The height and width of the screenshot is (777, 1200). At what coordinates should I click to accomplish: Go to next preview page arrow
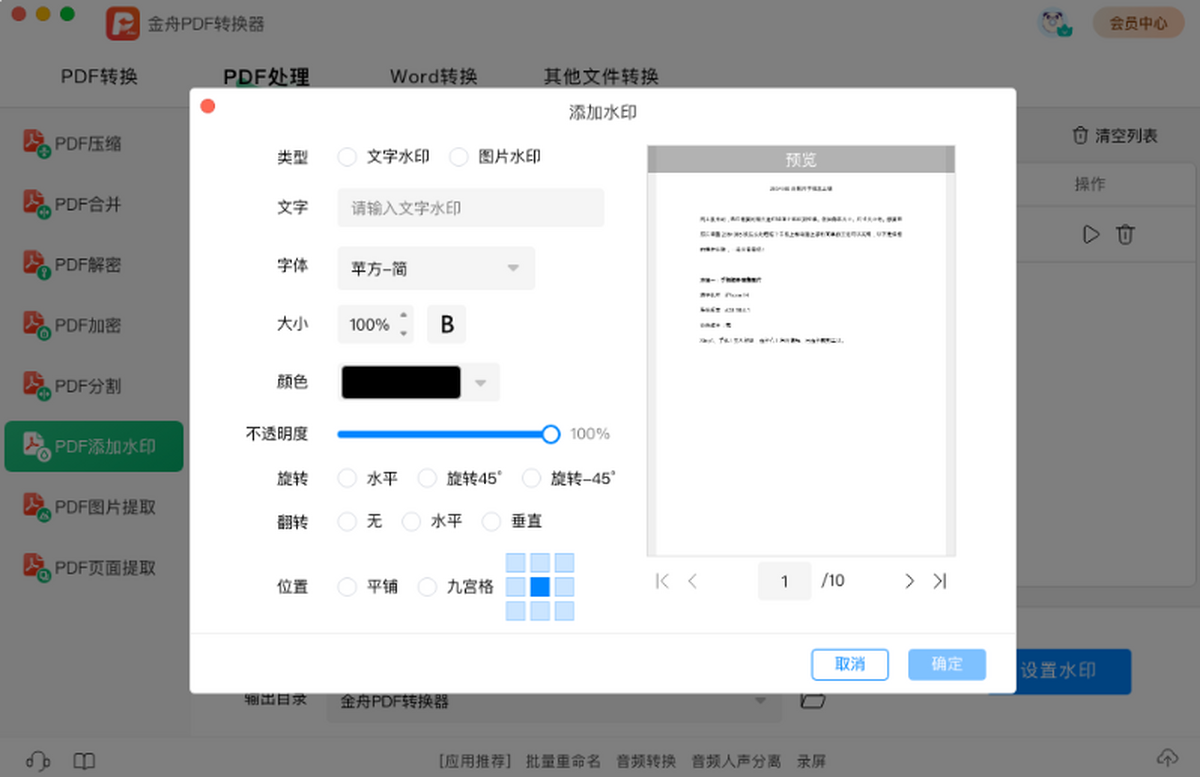[x=909, y=581]
